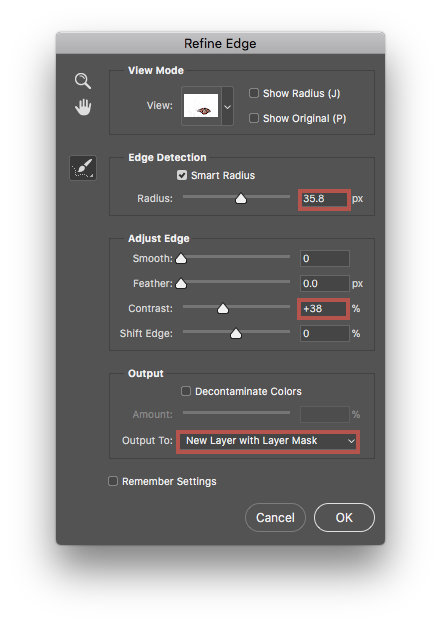Enable the Show Original (P) checkbox
The image size is (441, 625).
[254, 118]
